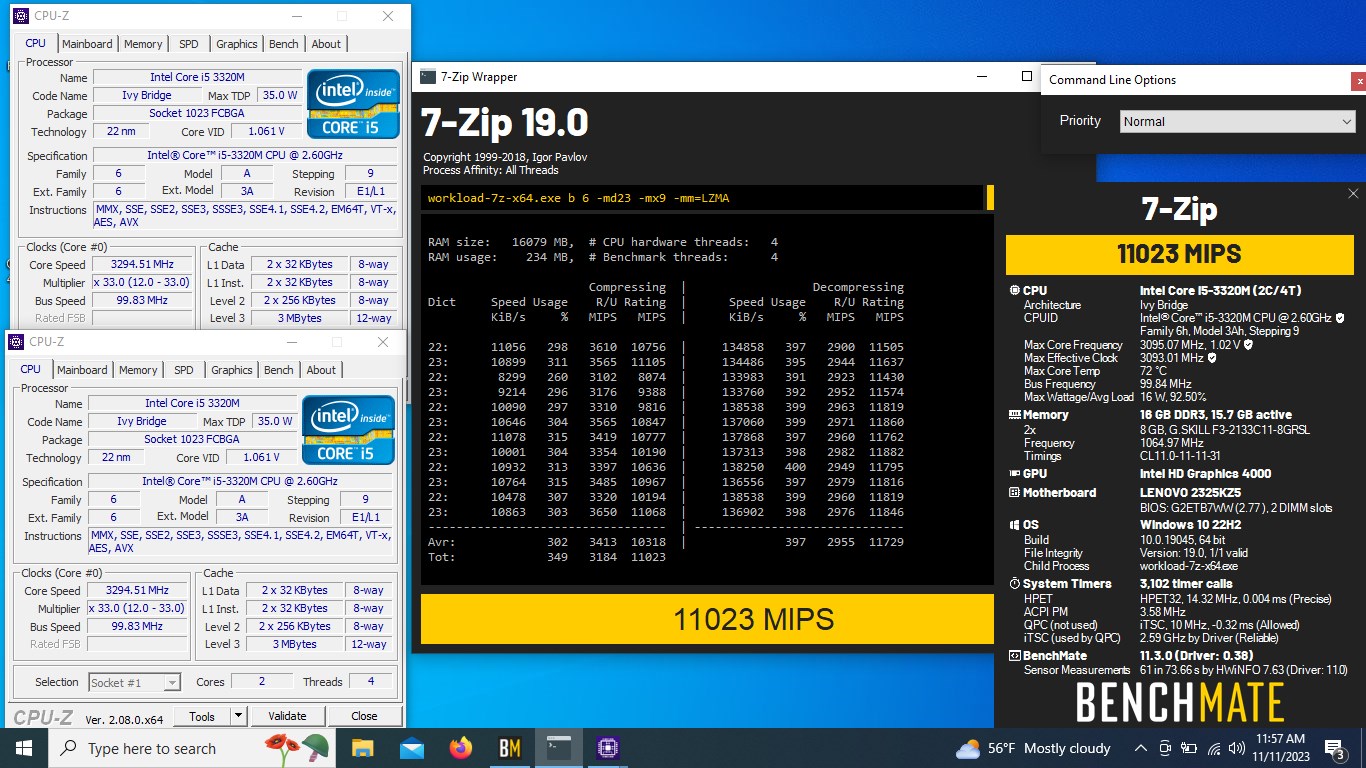Open the Wi-Fi network tray icon
1366x768 pixels.
tap(1214, 748)
